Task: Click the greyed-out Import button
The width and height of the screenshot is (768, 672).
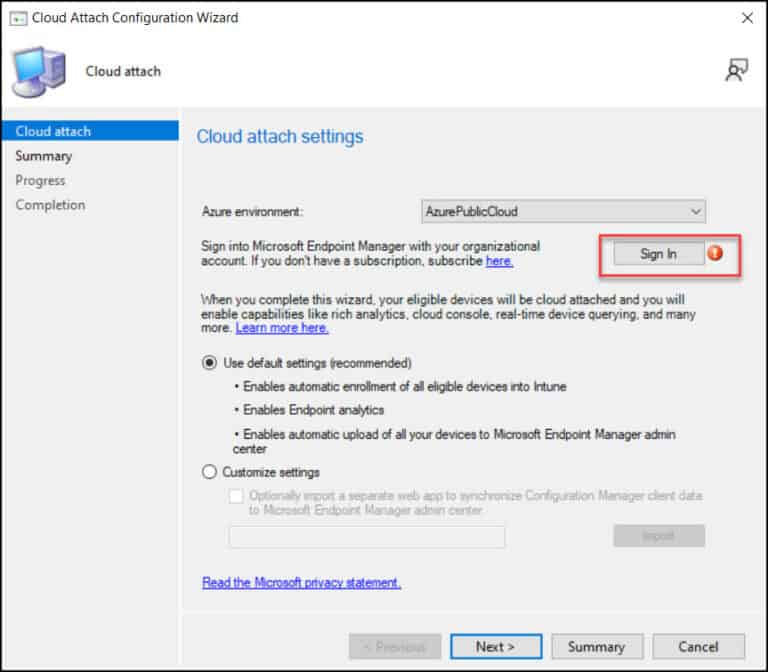Action: [659, 536]
